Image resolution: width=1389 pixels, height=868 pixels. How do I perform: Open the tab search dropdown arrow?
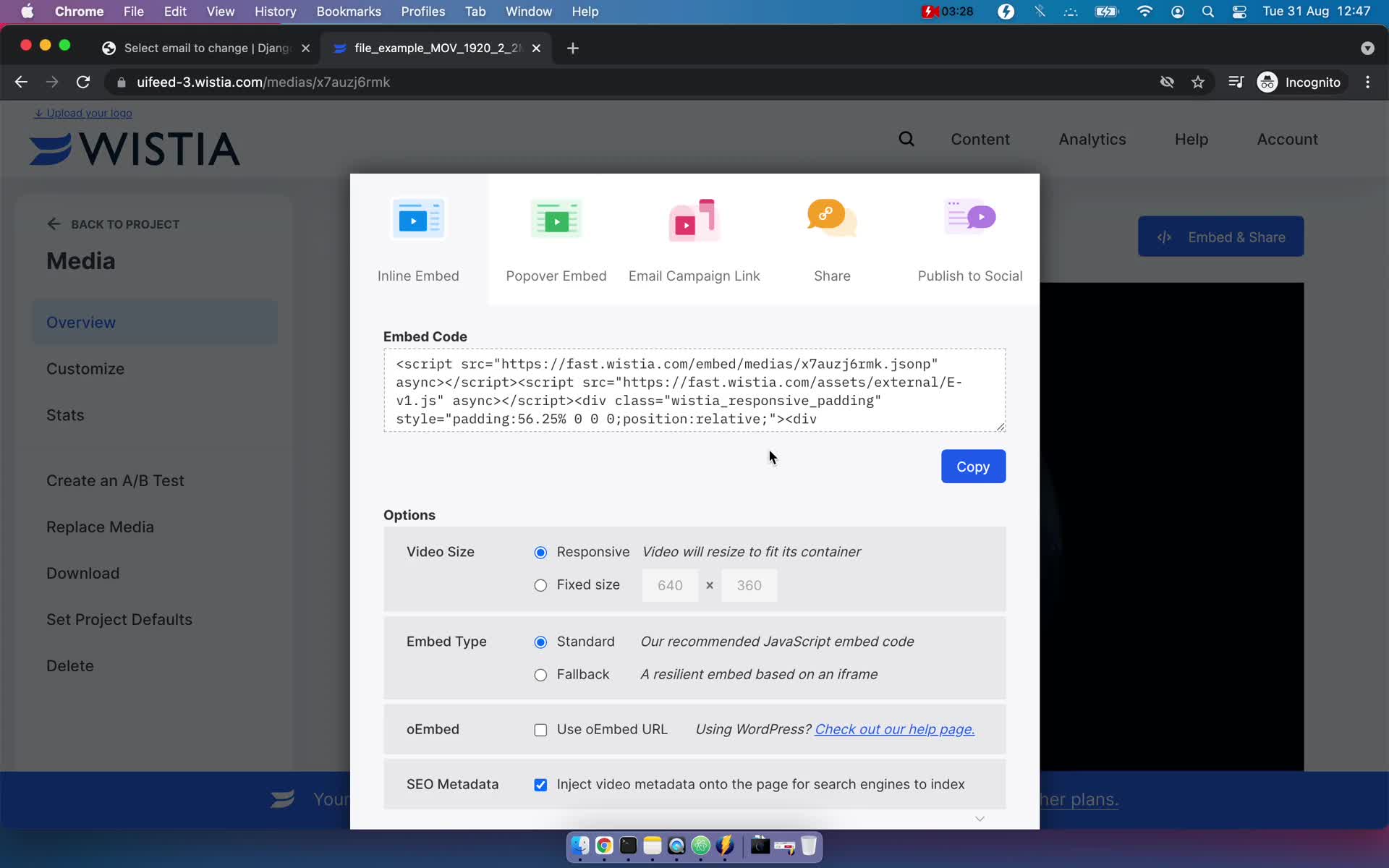[x=1367, y=48]
